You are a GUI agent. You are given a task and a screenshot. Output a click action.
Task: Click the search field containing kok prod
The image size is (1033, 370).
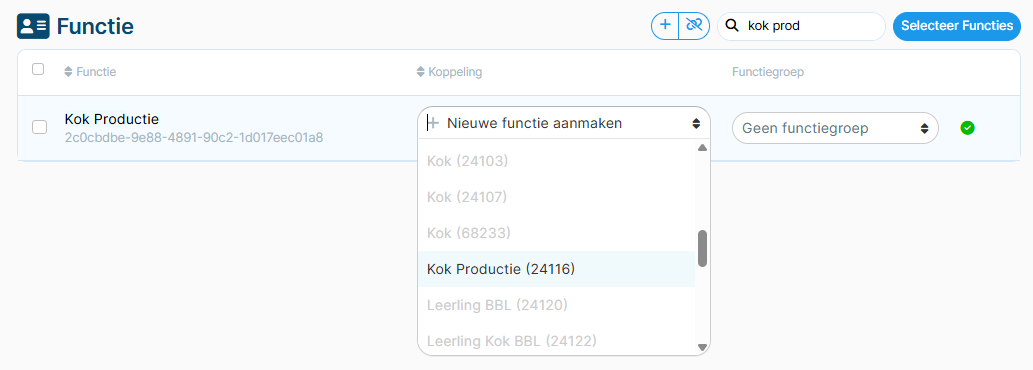[801, 26]
